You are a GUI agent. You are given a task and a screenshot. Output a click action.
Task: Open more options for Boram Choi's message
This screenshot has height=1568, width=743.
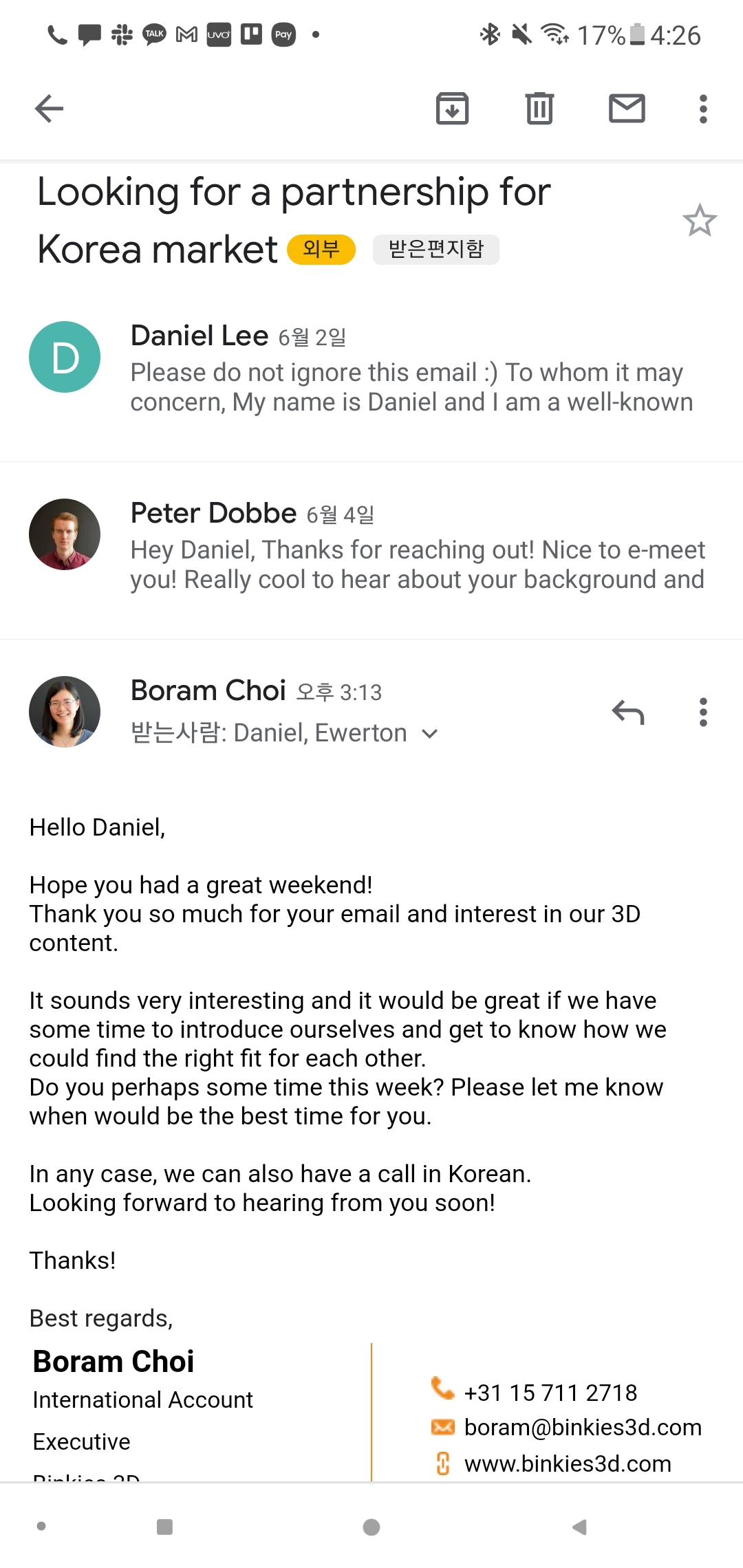click(x=702, y=712)
